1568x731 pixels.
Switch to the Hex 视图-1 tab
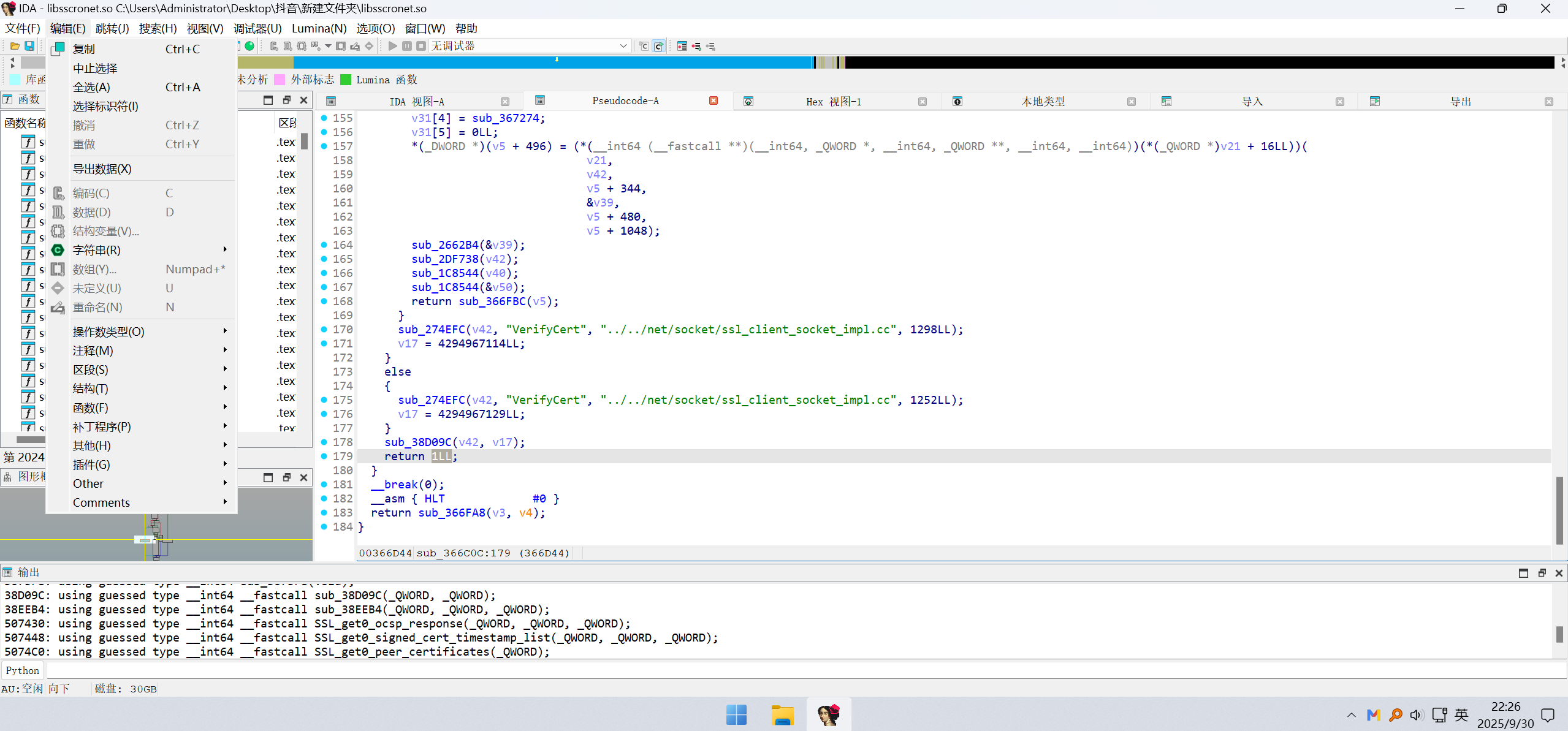click(x=833, y=102)
